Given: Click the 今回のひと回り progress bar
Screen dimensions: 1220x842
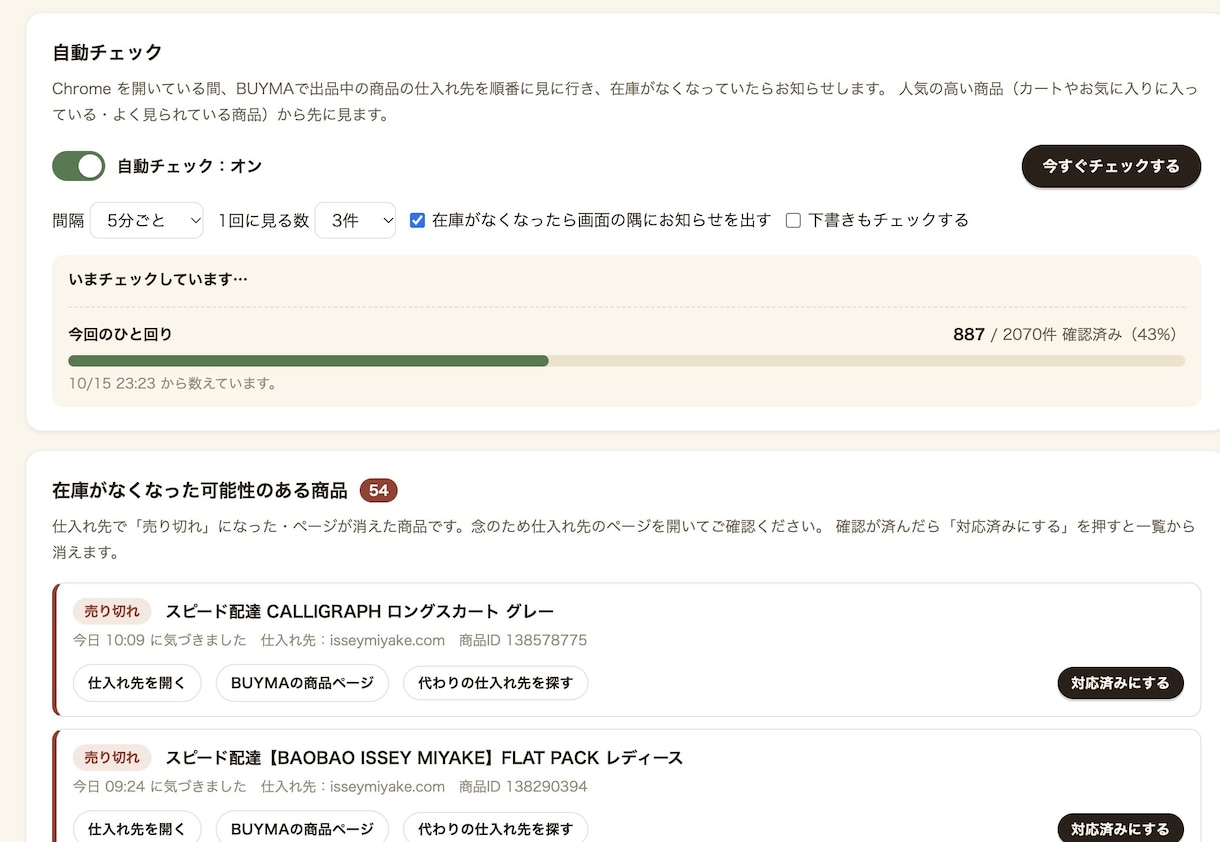Looking at the screenshot, I should (x=626, y=360).
